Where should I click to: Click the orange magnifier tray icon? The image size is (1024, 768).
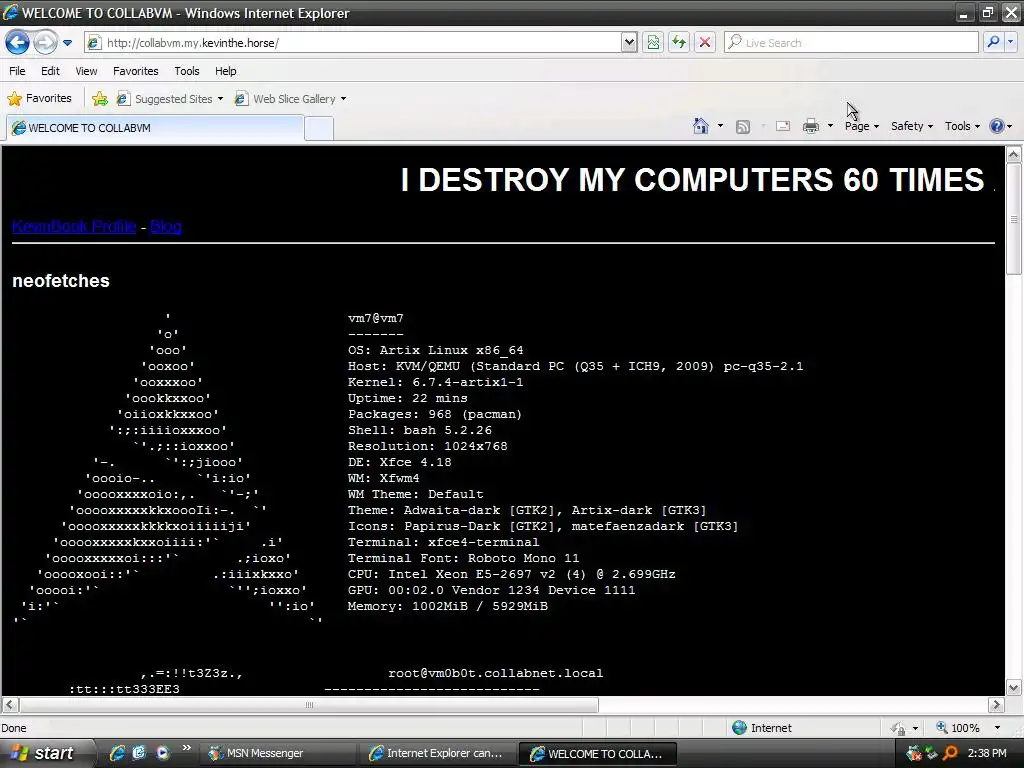pos(950,754)
